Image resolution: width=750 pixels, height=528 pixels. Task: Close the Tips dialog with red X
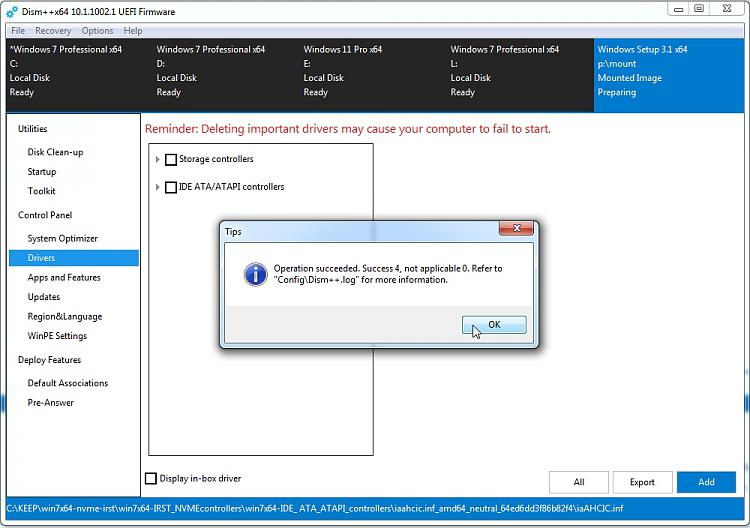tap(516, 228)
